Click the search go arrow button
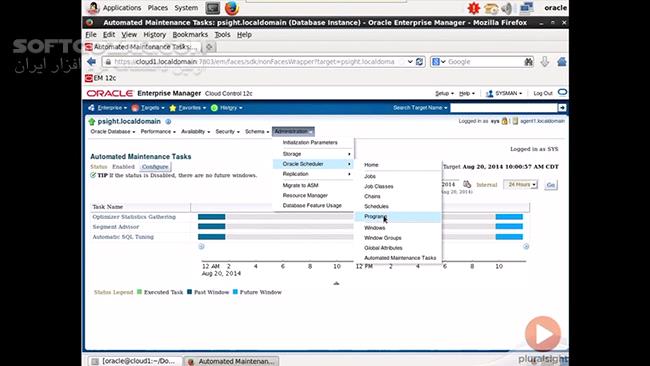Screen dimensions: 650x366 click(562, 108)
